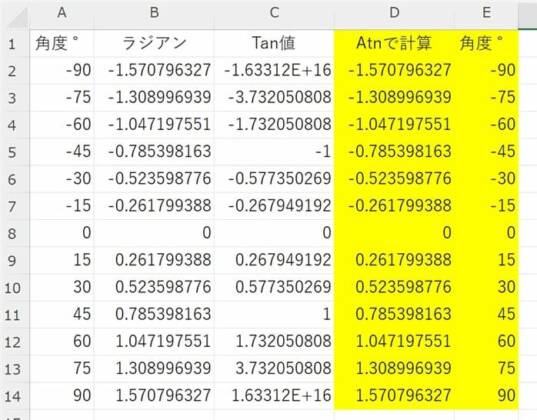This screenshot has height=420, width=537.
Task: Click cell E4 containing -60
Action: 486,125
